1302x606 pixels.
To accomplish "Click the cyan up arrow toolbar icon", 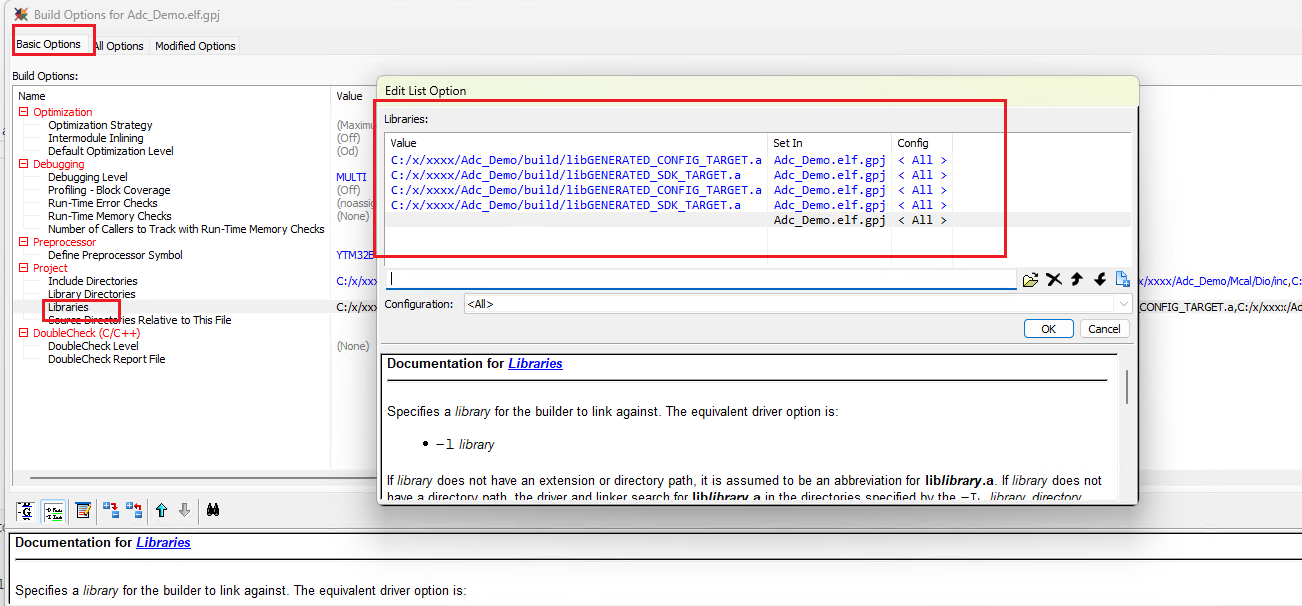I will coord(162,511).
